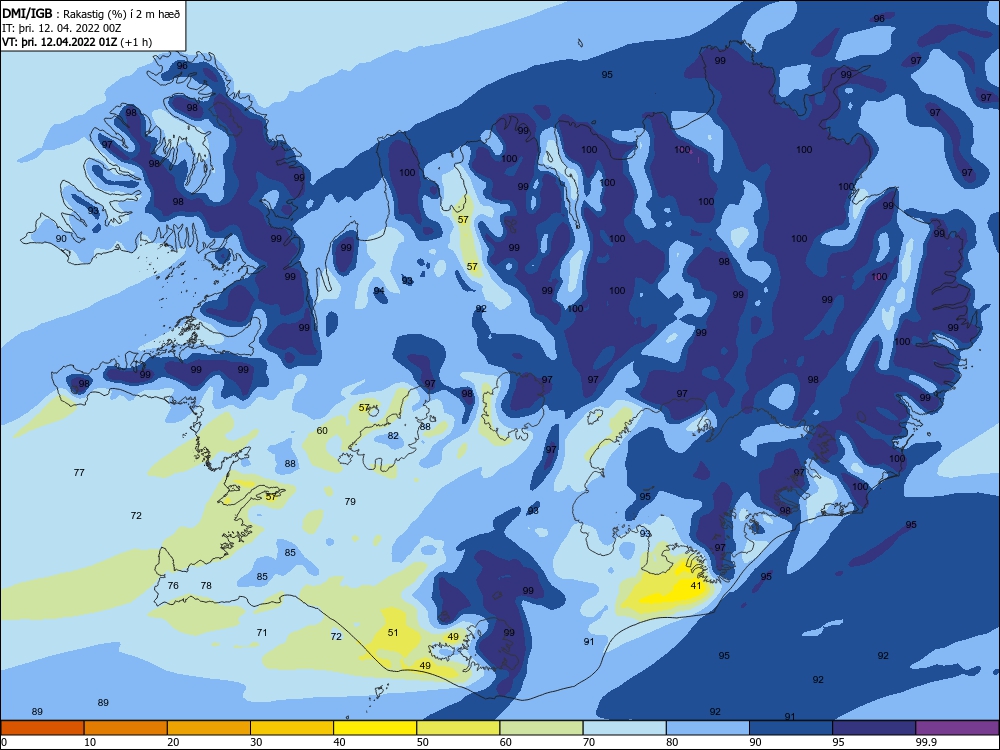The image size is (1000, 750).
Task: Click the 'VT: þri. 12.04.2022 01Z (+1 h)' line
Action: [77, 42]
